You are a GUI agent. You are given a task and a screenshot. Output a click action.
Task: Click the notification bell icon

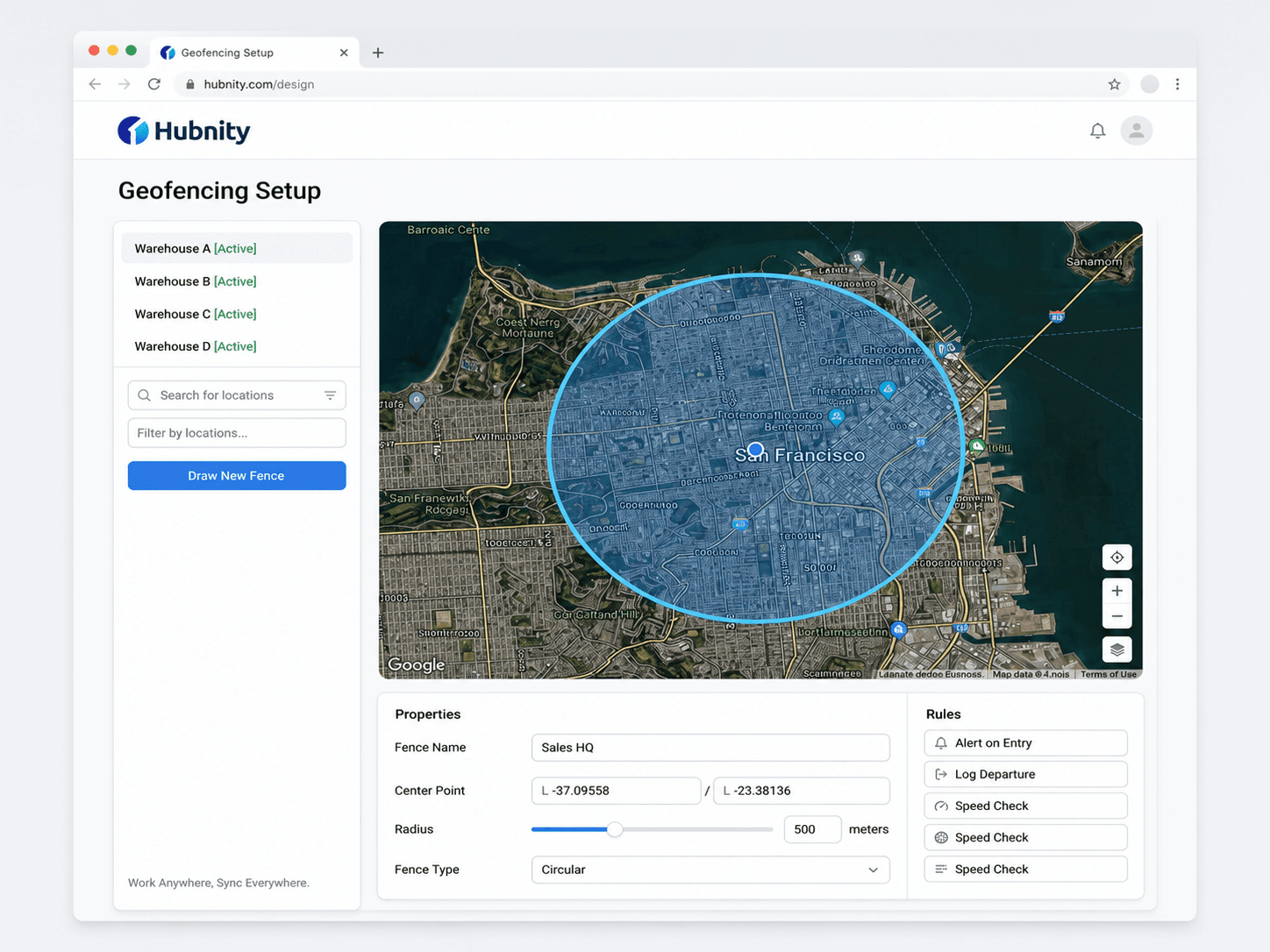coord(1097,131)
